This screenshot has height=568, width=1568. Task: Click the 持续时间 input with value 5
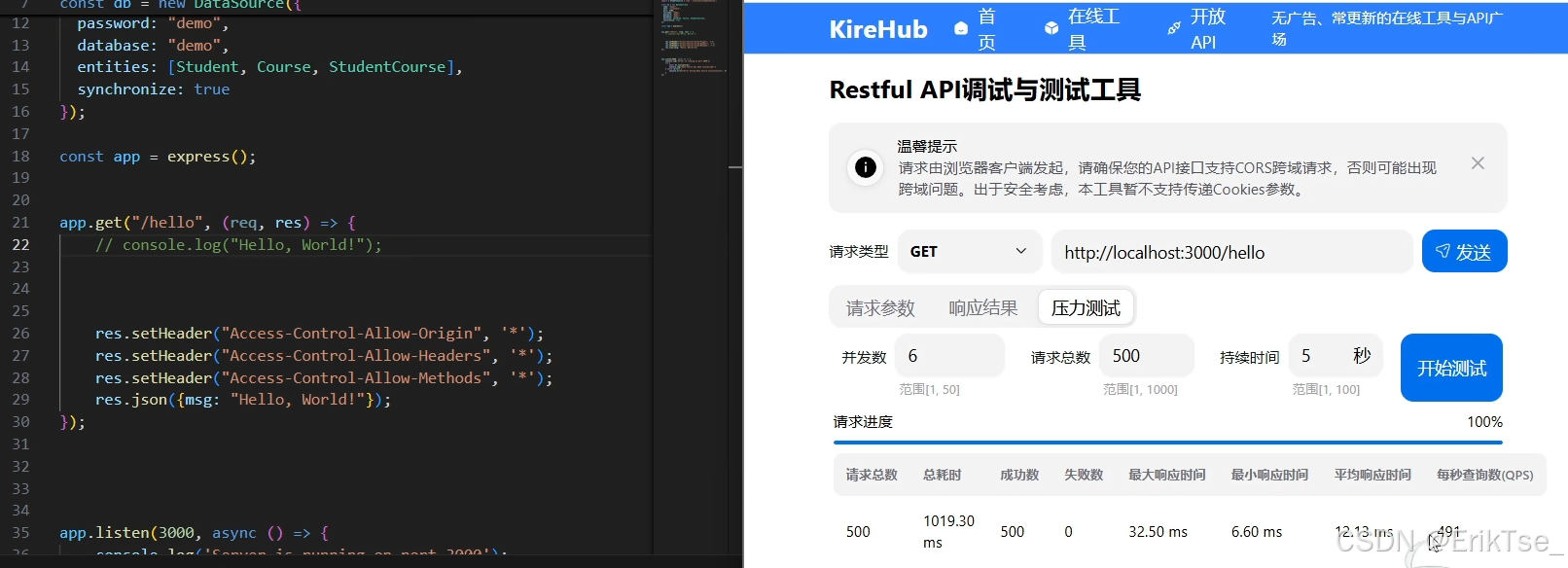tap(1336, 356)
